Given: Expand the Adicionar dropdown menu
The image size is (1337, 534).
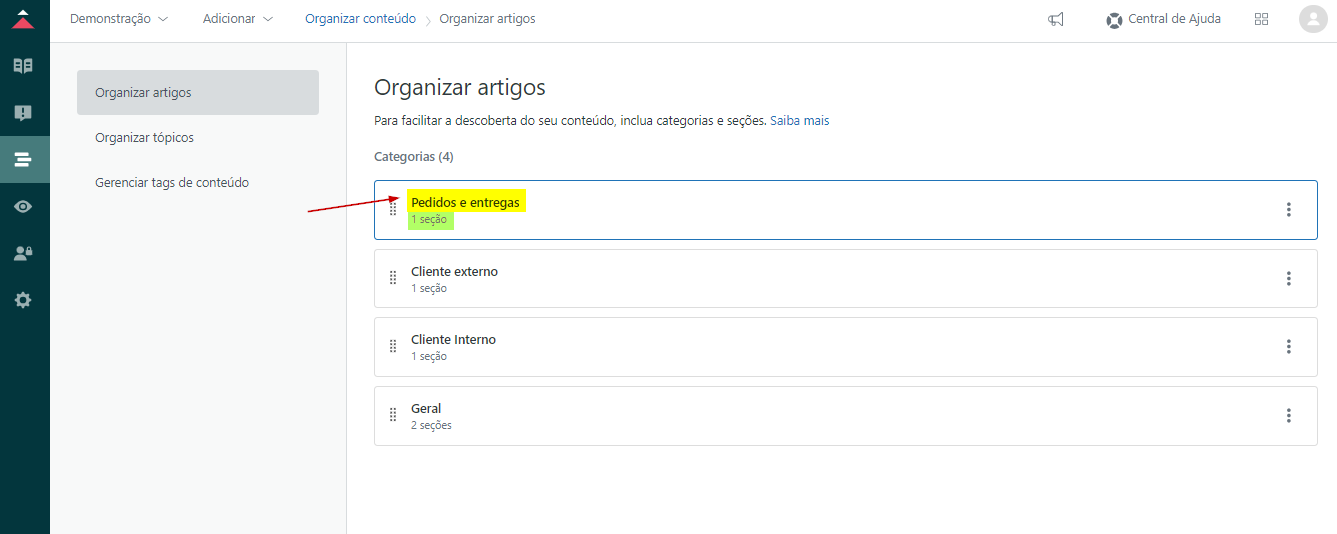Looking at the screenshot, I should coord(237,19).
